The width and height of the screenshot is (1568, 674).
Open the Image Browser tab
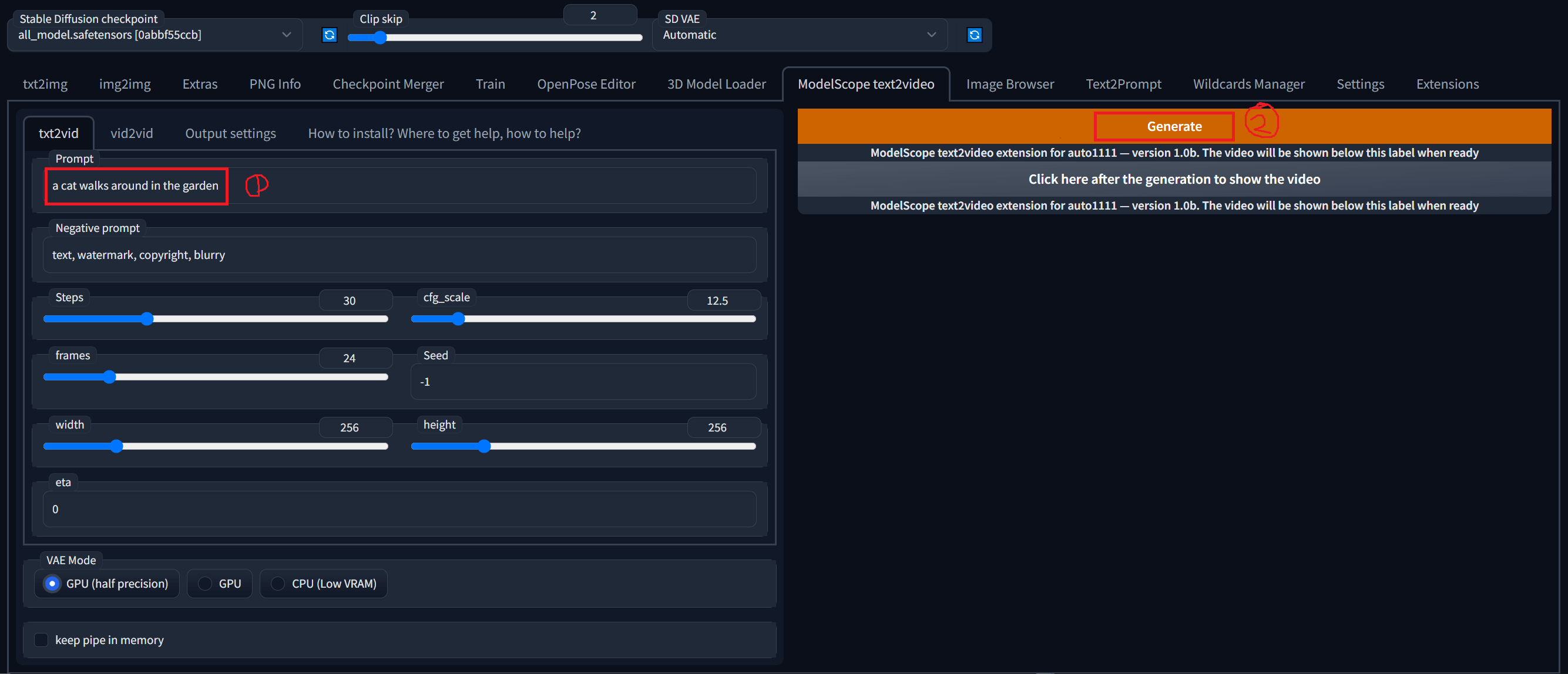tap(1010, 84)
